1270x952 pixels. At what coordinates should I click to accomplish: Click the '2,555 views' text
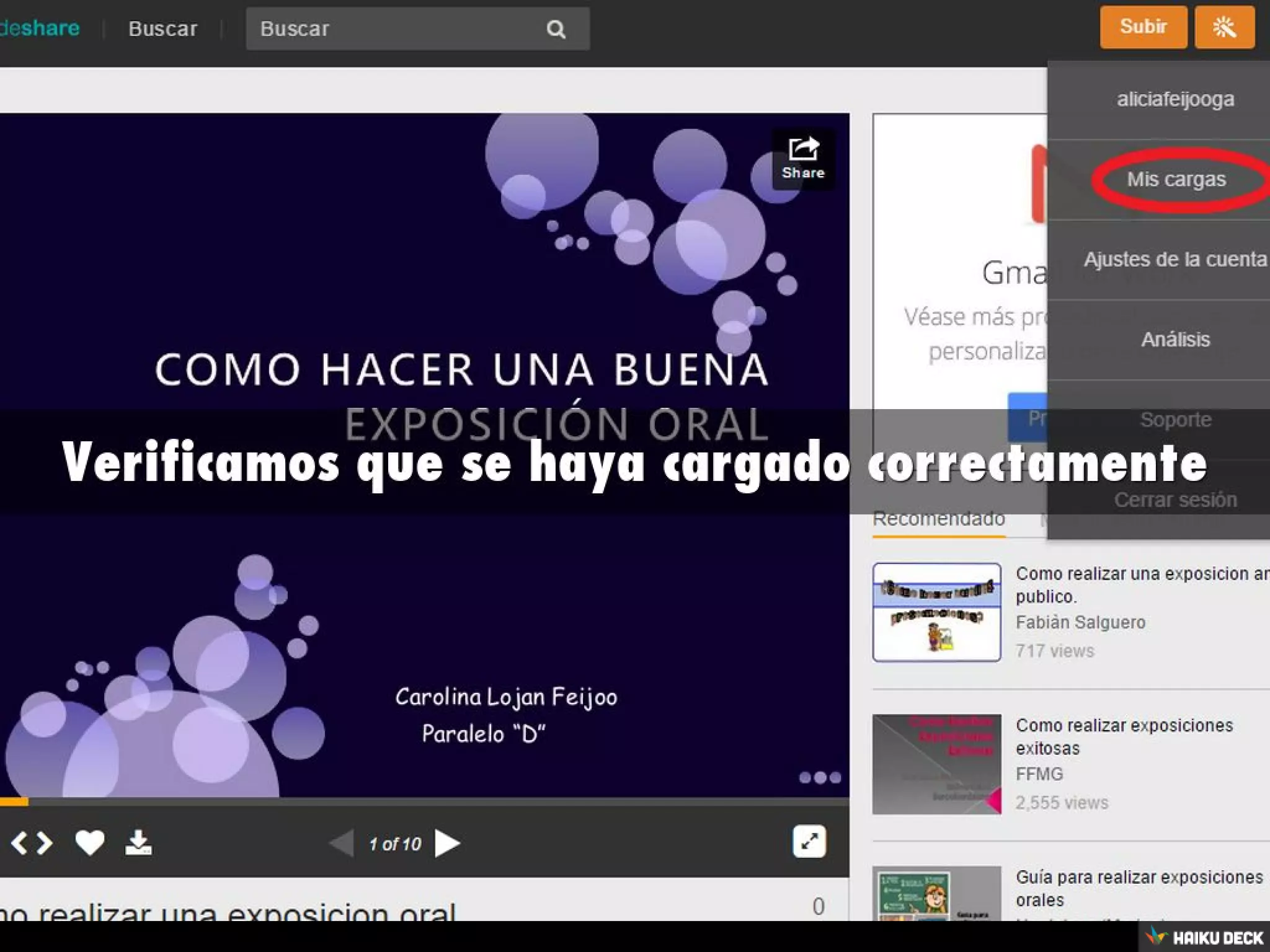click(x=1062, y=803)
